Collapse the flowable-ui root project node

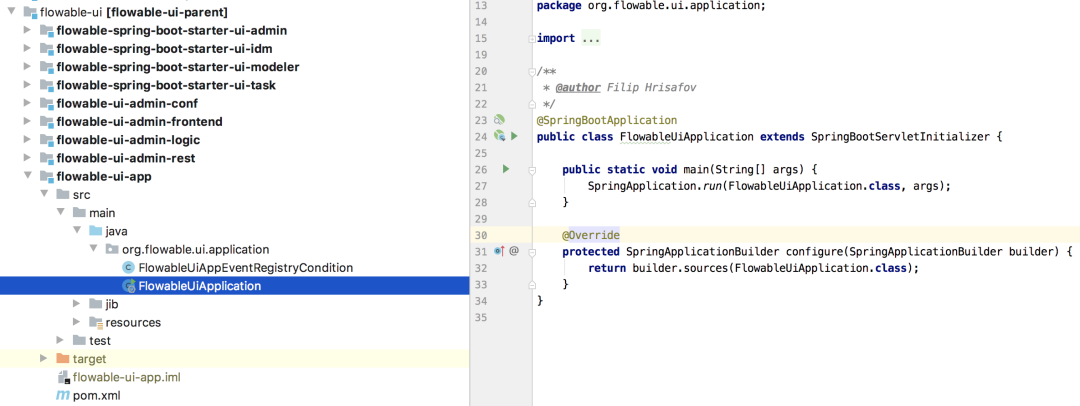coord(10,12)
